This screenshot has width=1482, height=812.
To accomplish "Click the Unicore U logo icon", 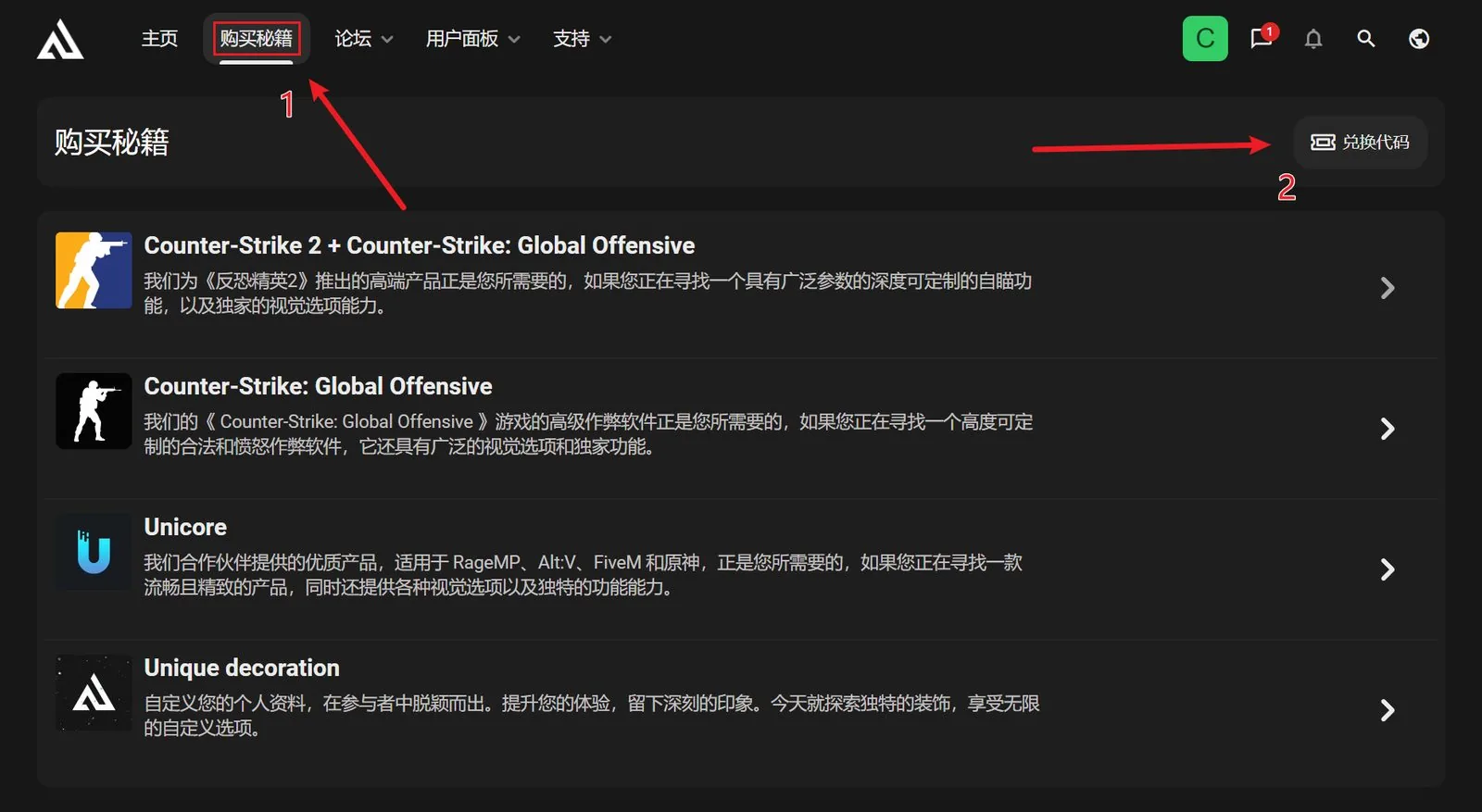I will point(94,552).
